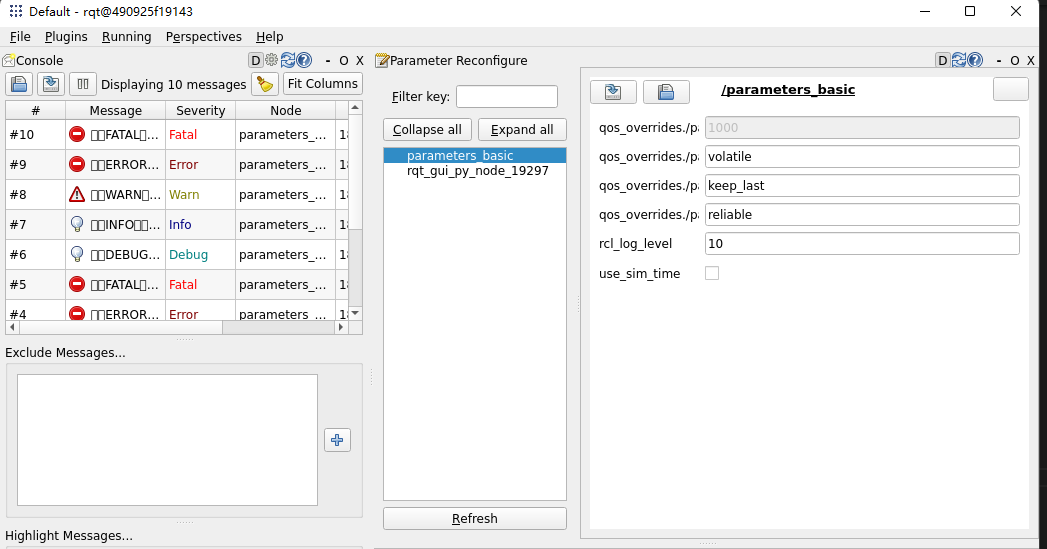Enable the use_sim_time checkbox
The width and height of the screenshot is (1047, 549).
coord(712,273)
